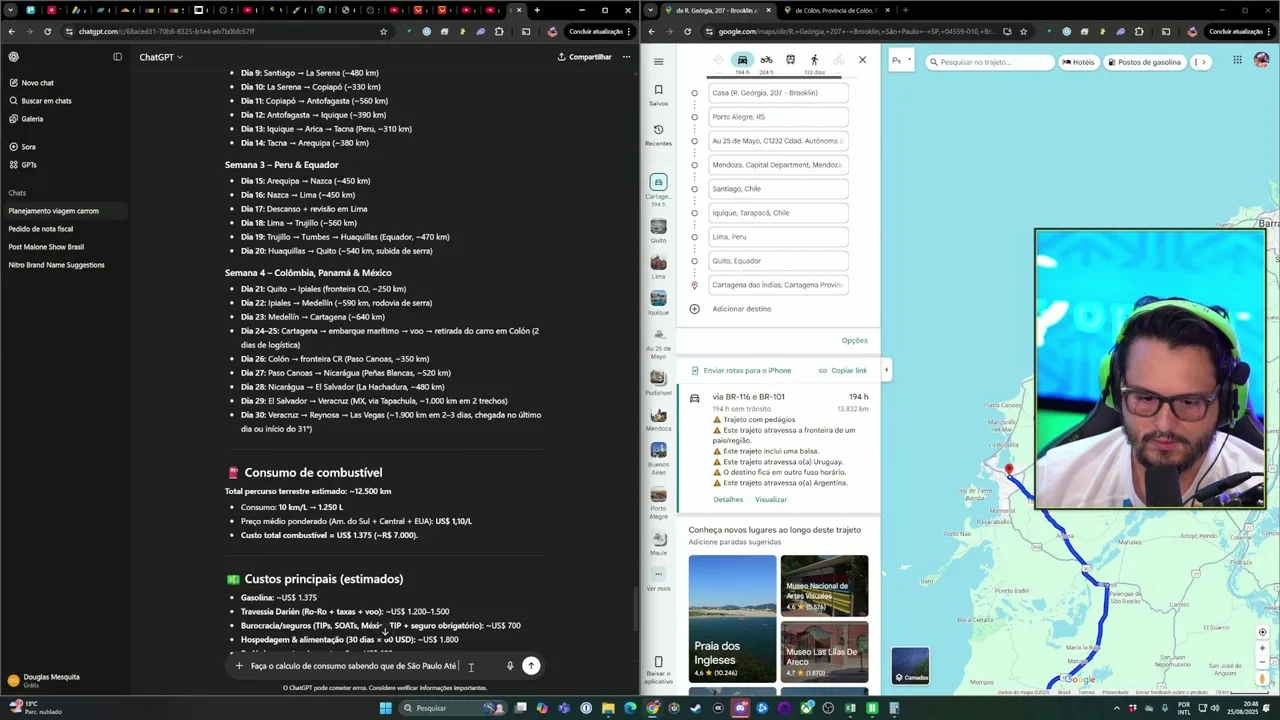Select public transit travel mode
The width and height of the screenshot is (1280, 720).
coord(790,60)
